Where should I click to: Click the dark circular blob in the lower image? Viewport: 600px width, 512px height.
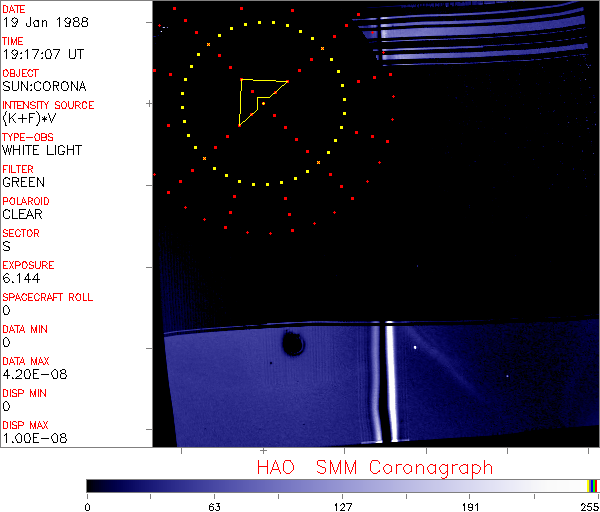tap(293, 344)
